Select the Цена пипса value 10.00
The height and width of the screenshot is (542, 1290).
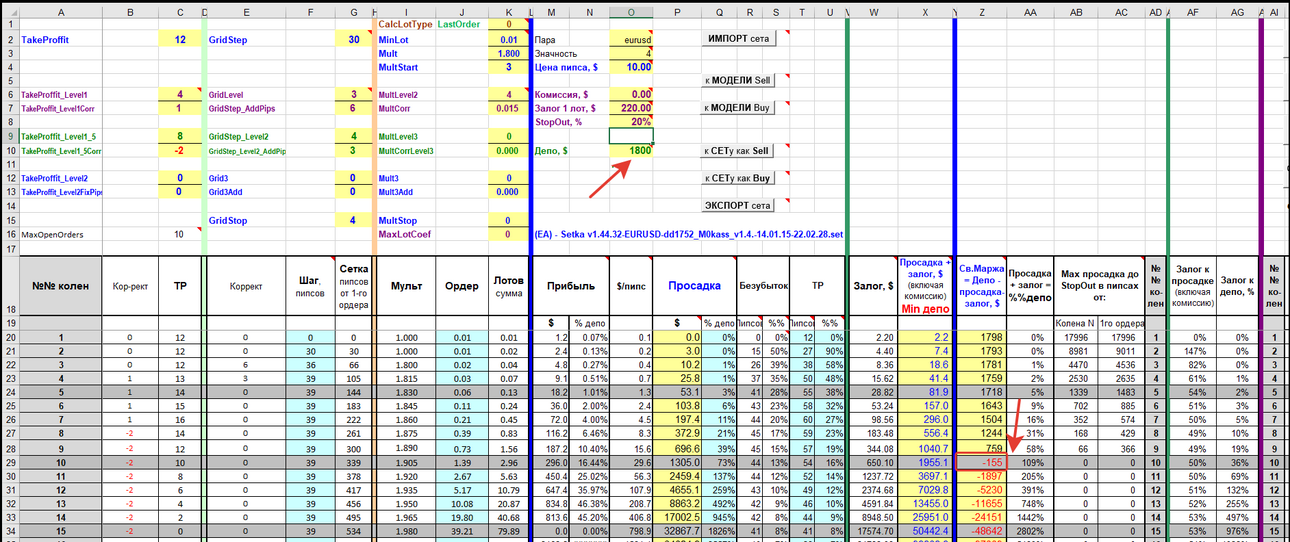coord(631,67)
